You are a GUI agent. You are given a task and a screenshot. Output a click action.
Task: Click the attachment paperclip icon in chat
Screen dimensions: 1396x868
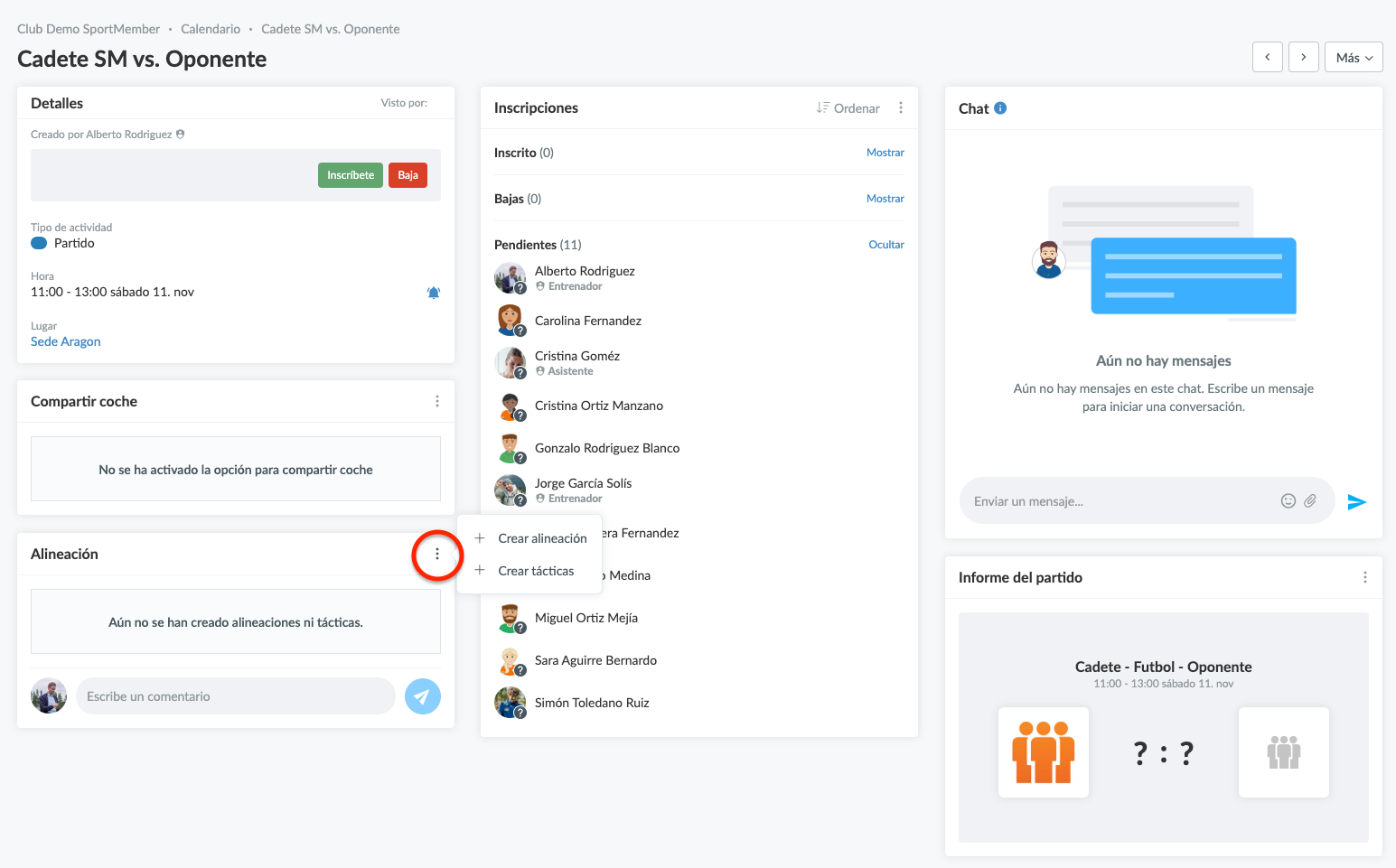(x=1310, y=501)
